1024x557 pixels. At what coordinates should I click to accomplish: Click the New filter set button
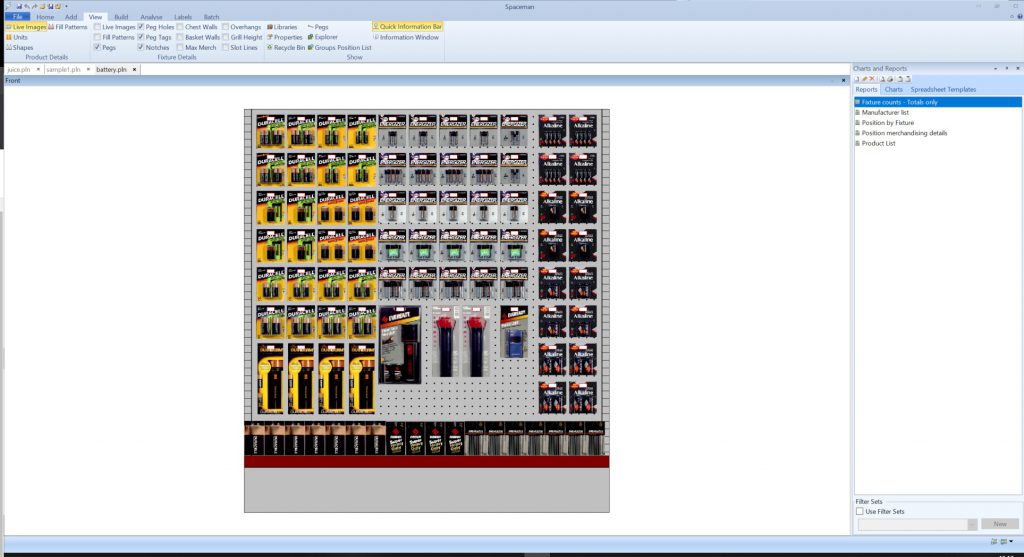tap(999, 524)
